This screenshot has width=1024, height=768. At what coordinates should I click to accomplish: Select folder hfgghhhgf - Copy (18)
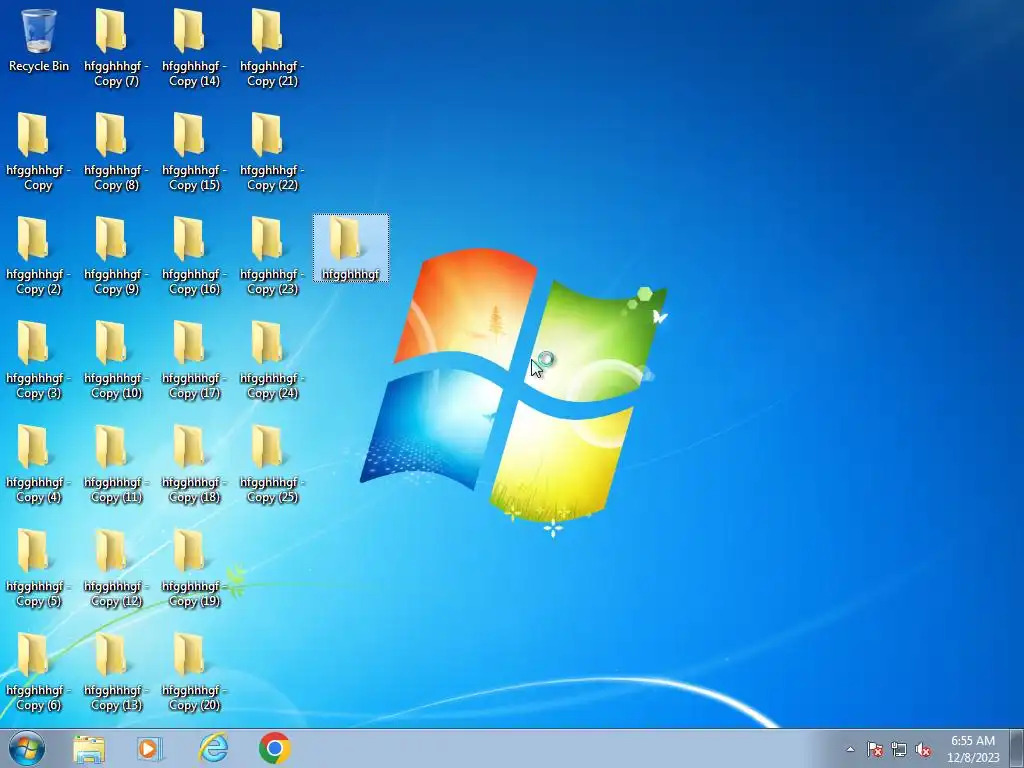click(194, 464)
